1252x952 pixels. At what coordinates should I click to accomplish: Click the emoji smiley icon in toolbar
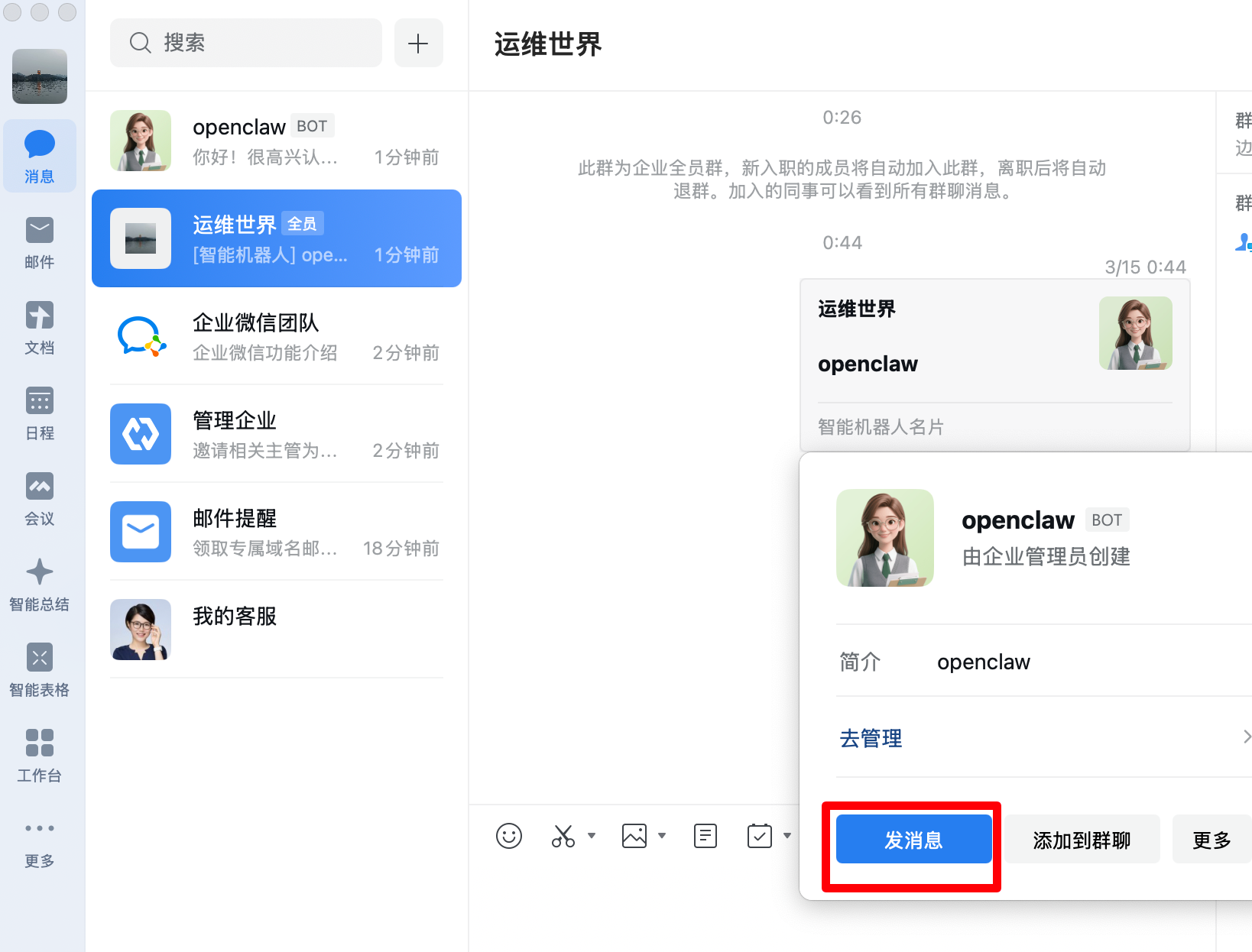[x=508, y=836]
